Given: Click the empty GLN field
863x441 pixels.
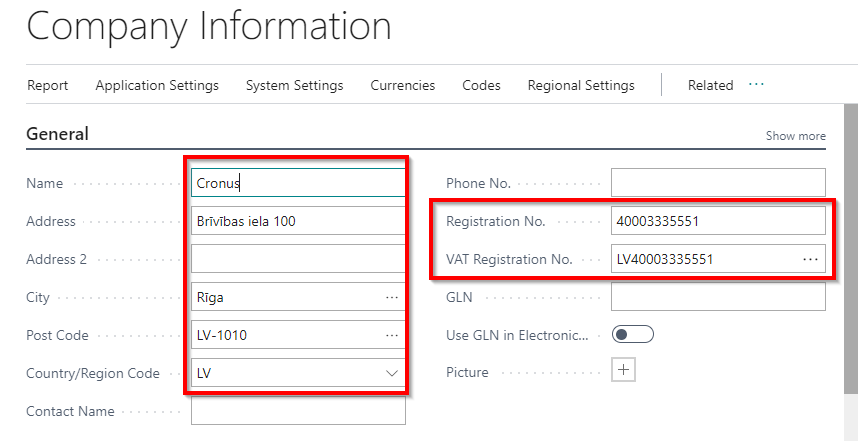Looking at the screenshot, I should coord(718,297).
